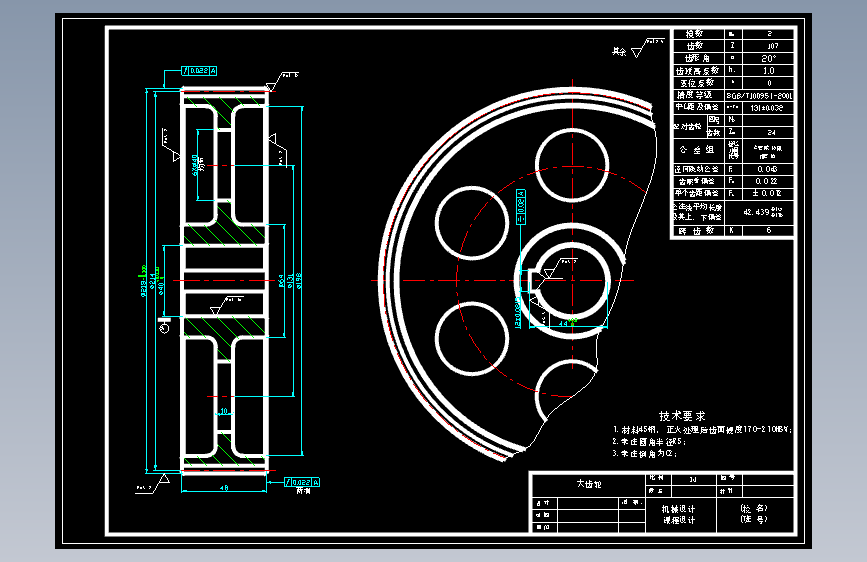
Task: Click the 0.022 tolerance frame below section view
Action: point(302,482)
